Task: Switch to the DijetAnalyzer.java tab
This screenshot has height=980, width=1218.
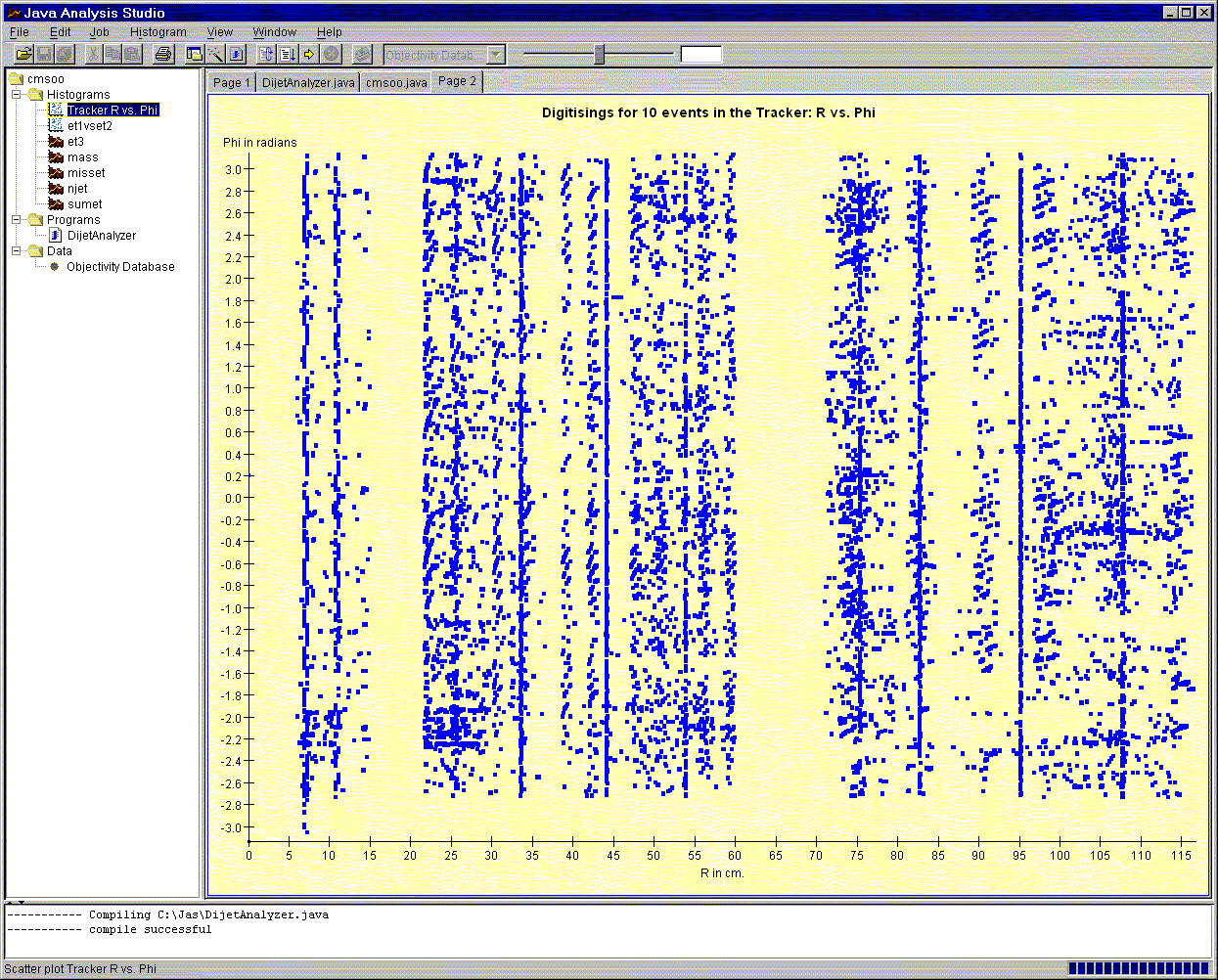Action: pos(308,83)
